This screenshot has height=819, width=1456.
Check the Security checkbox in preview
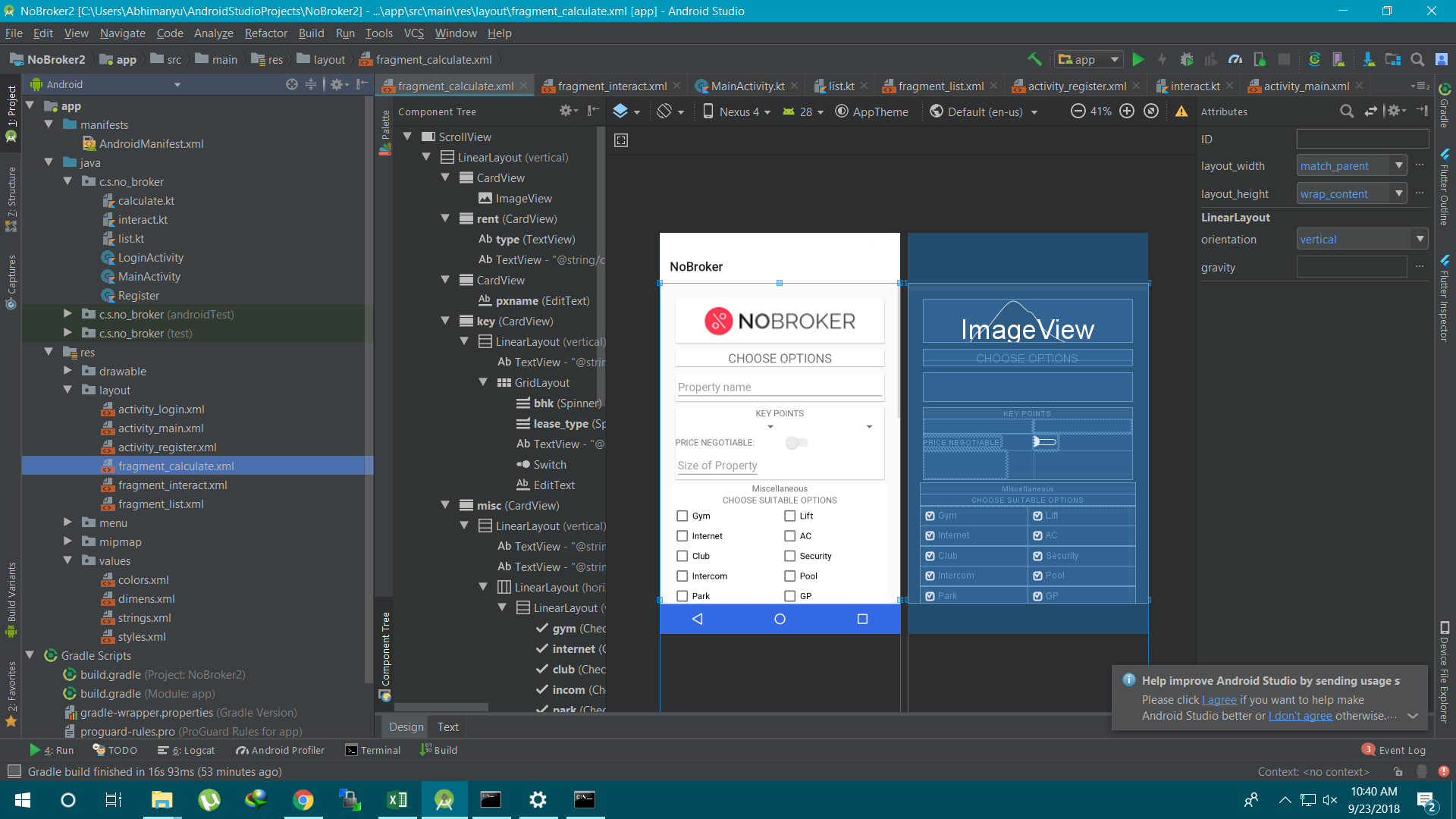[790, 556]
